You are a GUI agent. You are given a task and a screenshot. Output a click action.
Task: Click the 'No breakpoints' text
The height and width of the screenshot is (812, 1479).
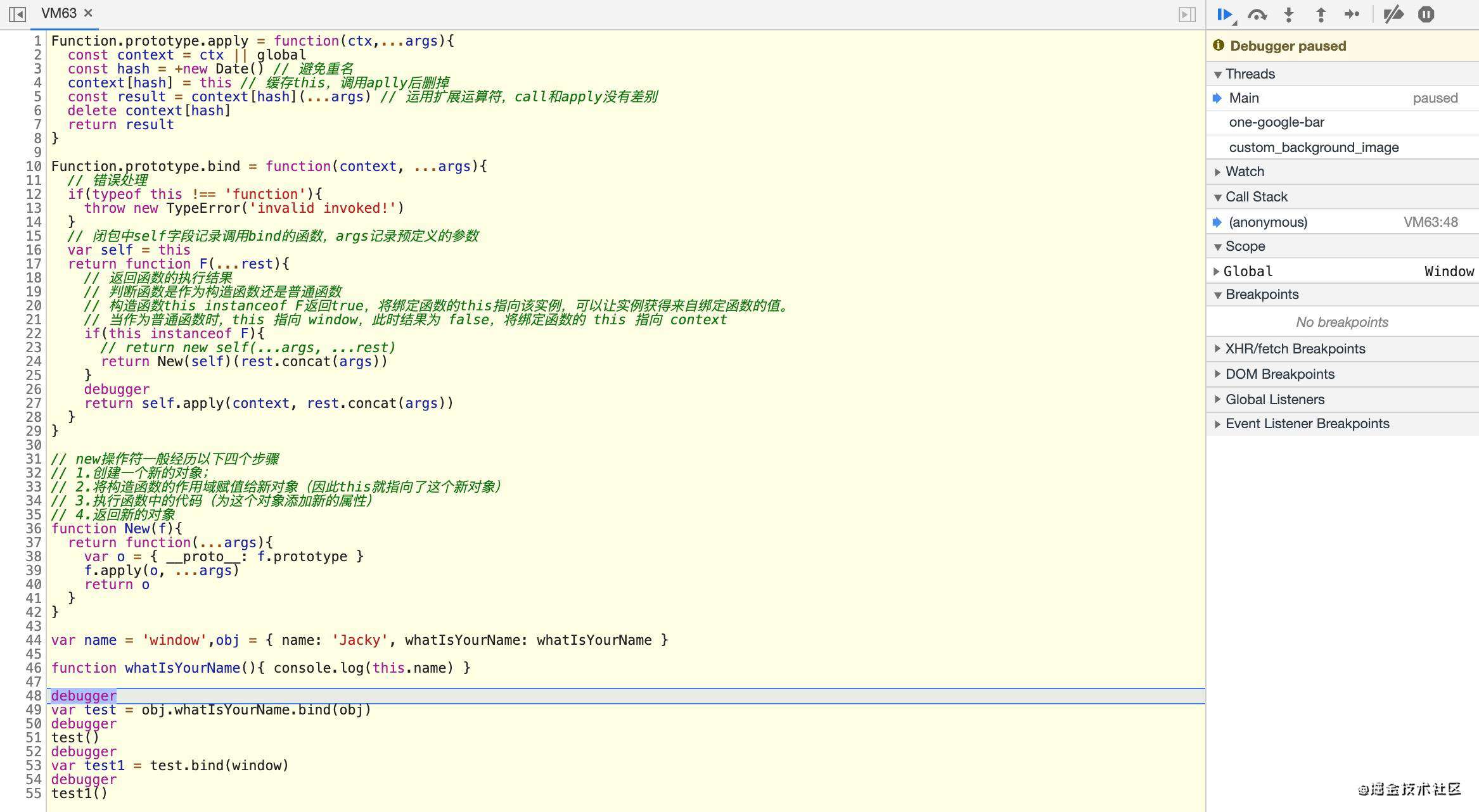[1341, 322]
